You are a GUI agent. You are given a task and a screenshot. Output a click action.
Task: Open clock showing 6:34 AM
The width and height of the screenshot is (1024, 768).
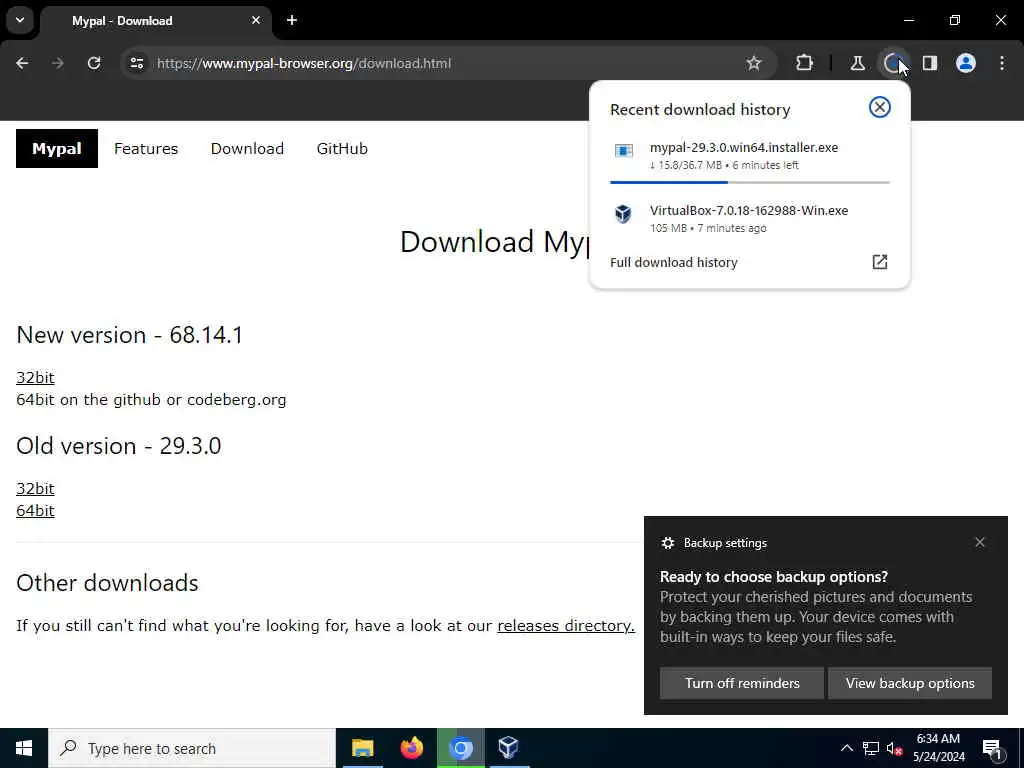click(938, 748)
